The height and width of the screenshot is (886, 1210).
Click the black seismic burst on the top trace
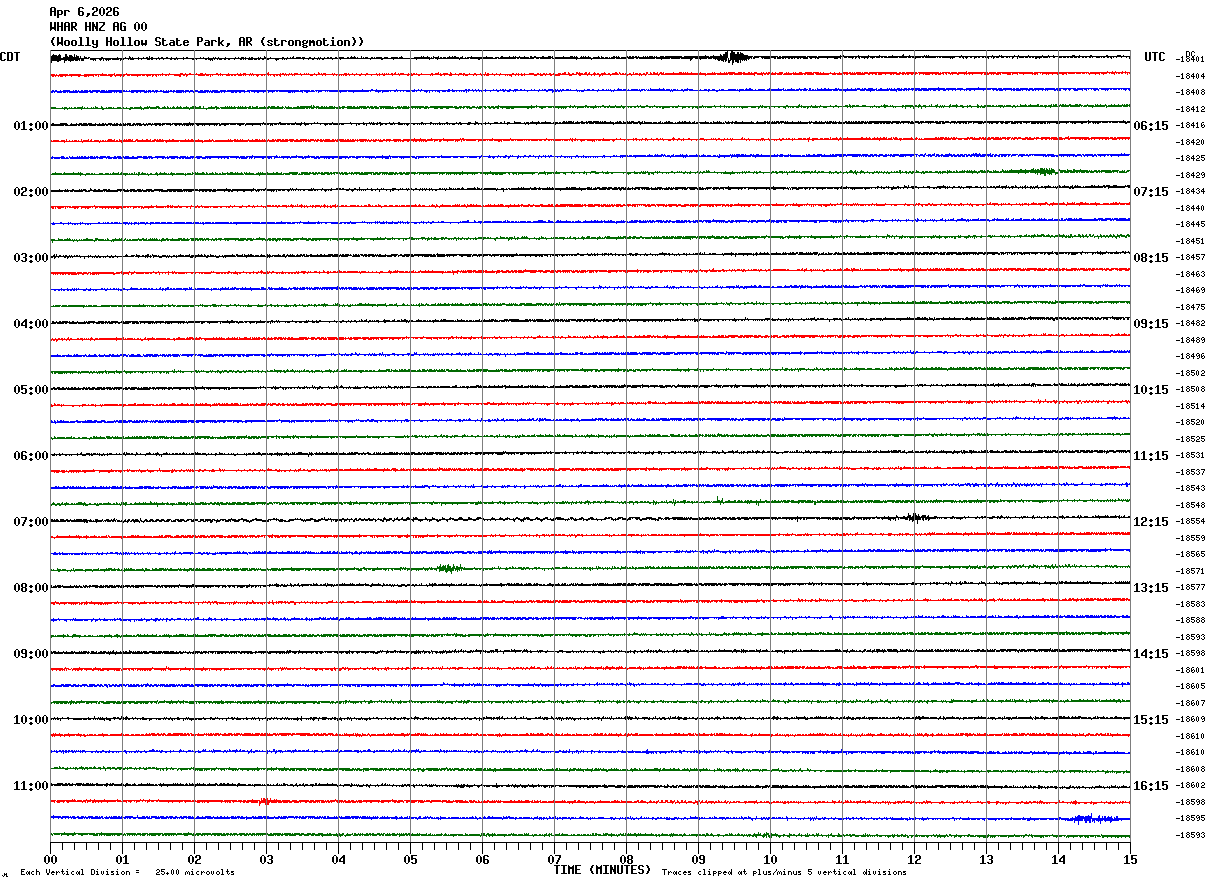(735, 57)
